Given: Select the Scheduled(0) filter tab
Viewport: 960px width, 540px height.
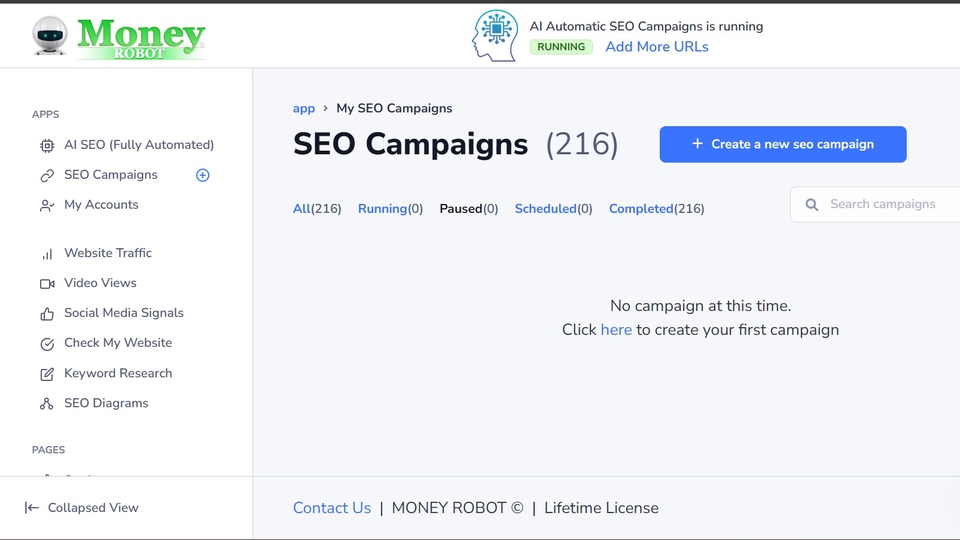Looking at the screenshot, I should point(553,209).
